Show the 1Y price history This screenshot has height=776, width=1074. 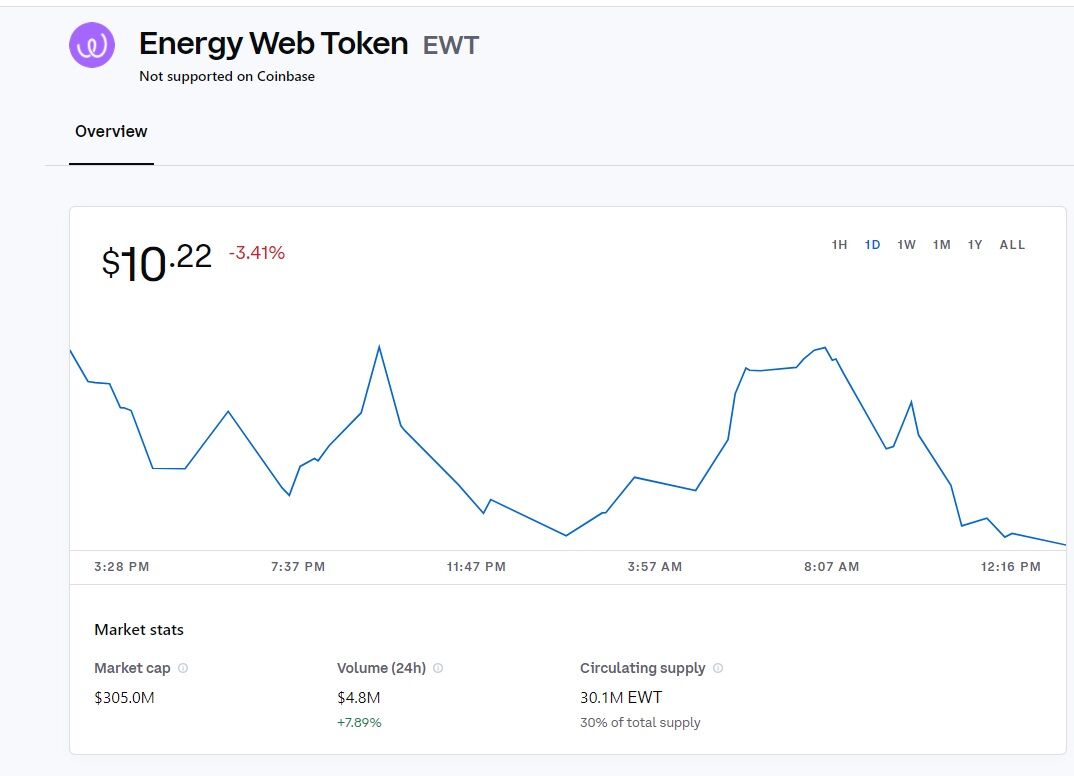(975, 245)
